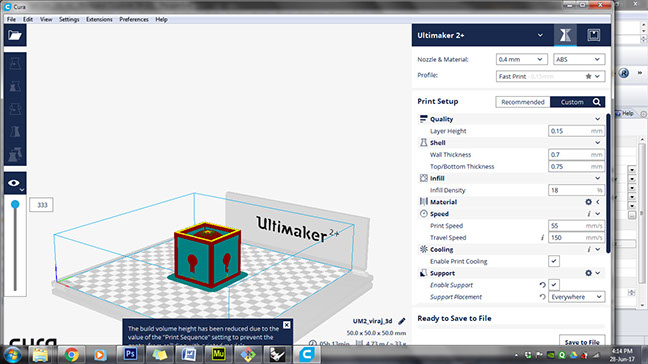This screenshot has width=648, height=364.
Task: Switch to Recommended print setup
Action: (x=523, y=102)
